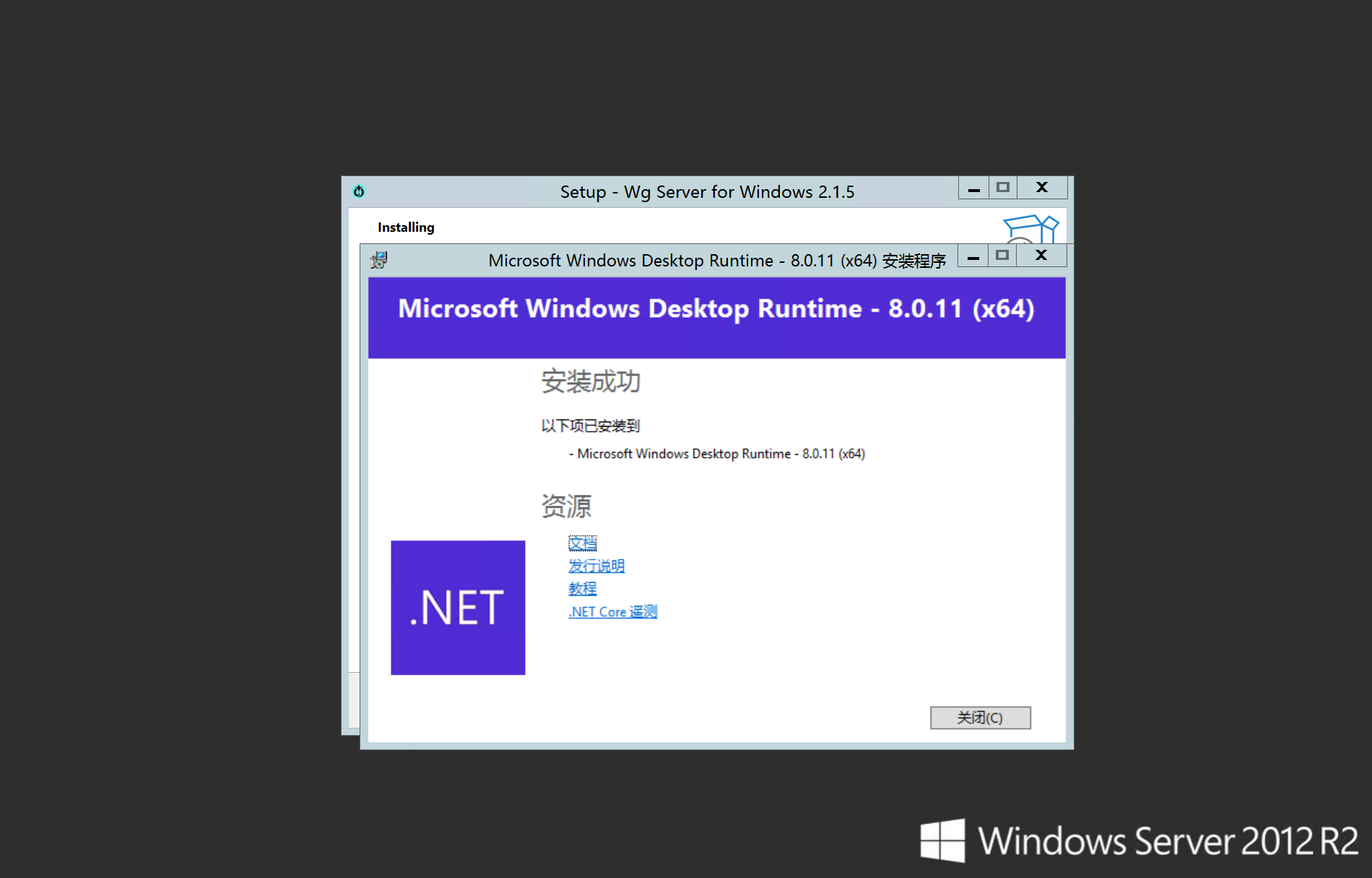Close the Wg Server Setup window
The height and width of the screenshot is (878, 1372).
1042,188
